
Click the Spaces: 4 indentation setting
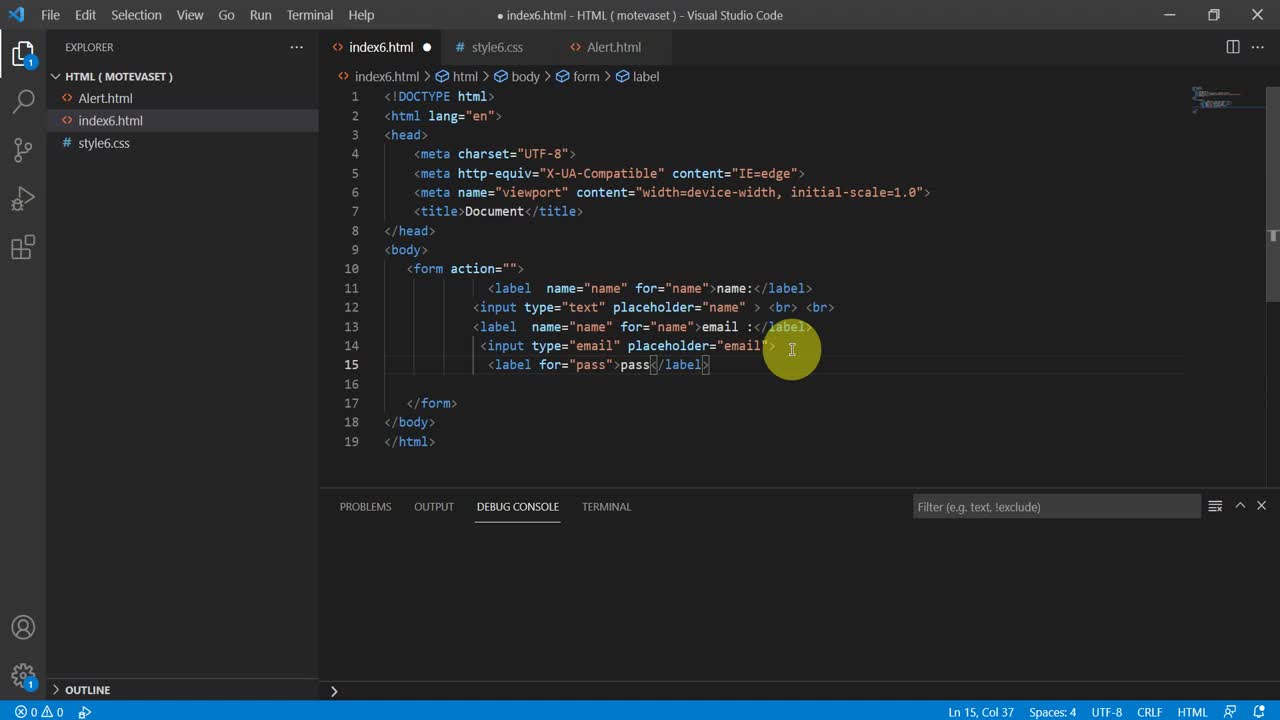tap(1052, 712)
